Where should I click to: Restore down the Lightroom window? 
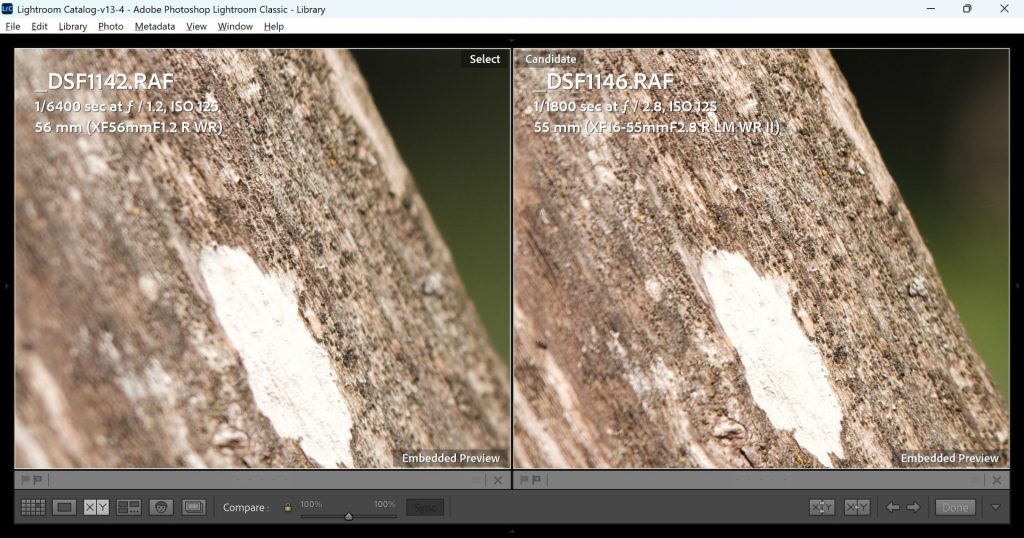pos(967,8)
